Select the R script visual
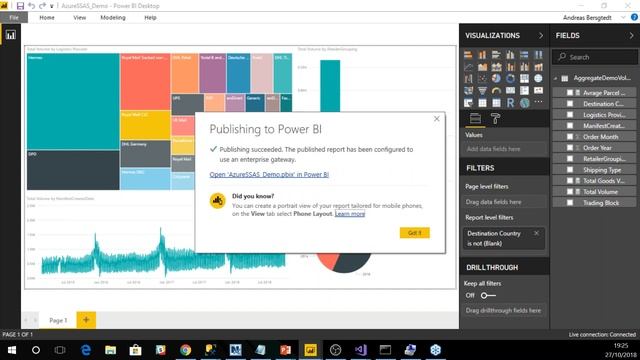This screenshot has height=360, width=640. pyautogui.click(x=510, y=103)
